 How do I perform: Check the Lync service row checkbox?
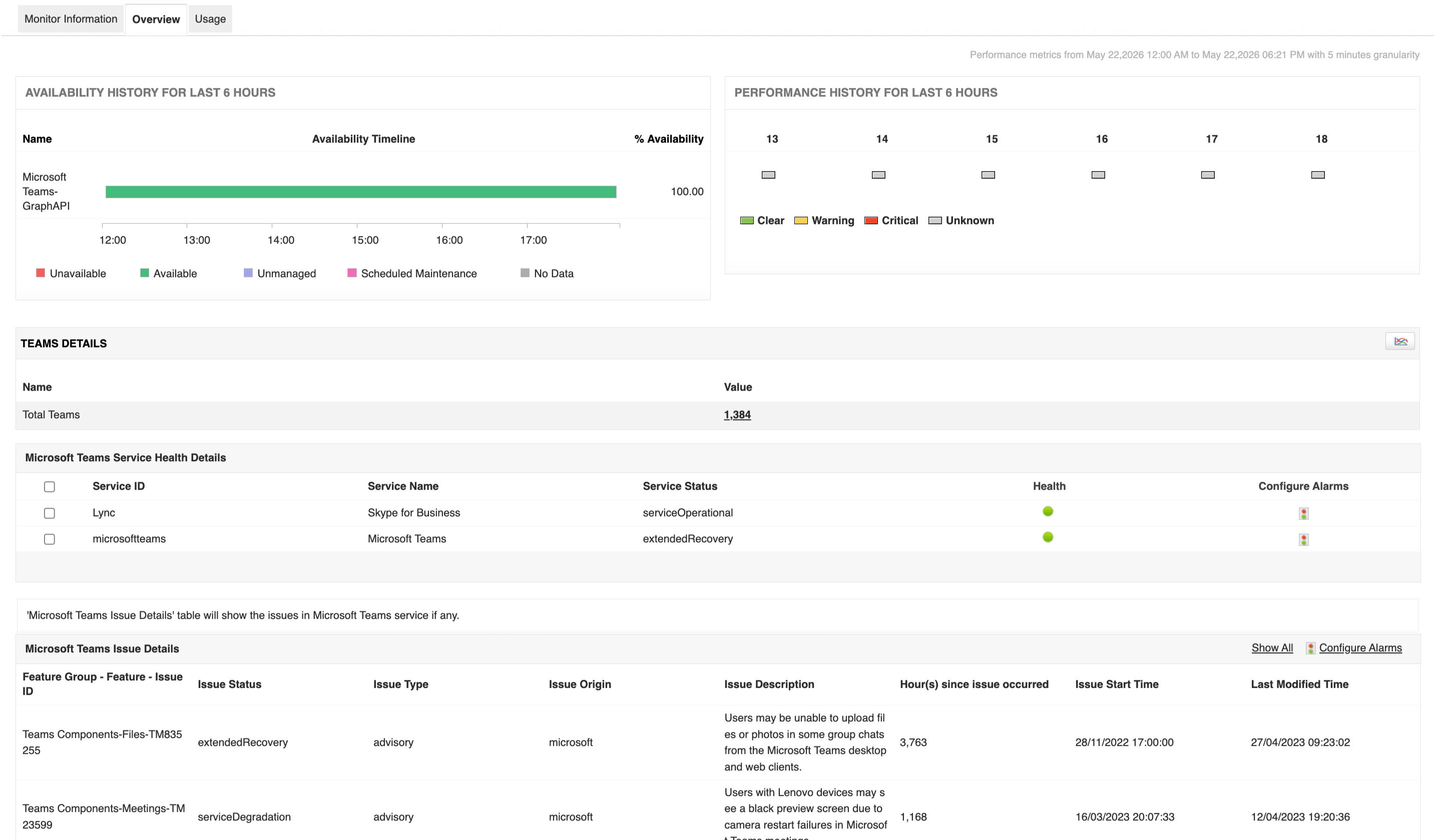[49, 513]
